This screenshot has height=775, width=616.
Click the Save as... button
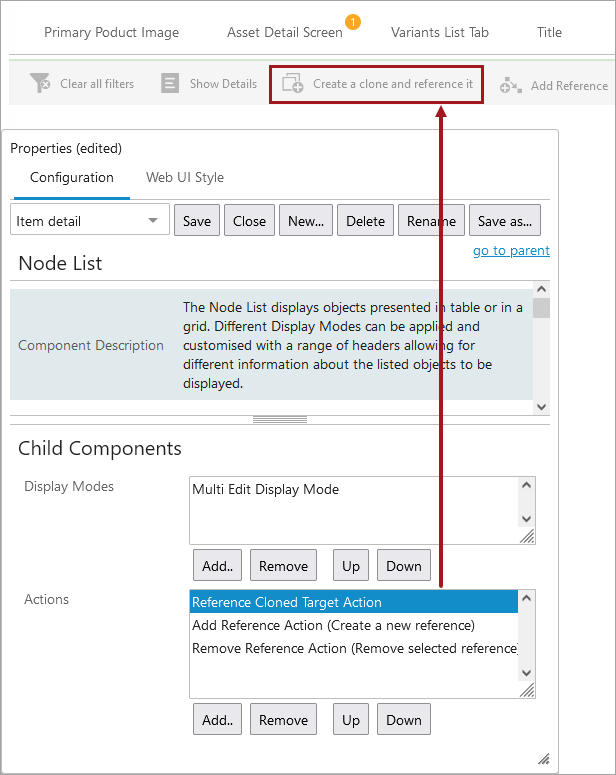506,221
